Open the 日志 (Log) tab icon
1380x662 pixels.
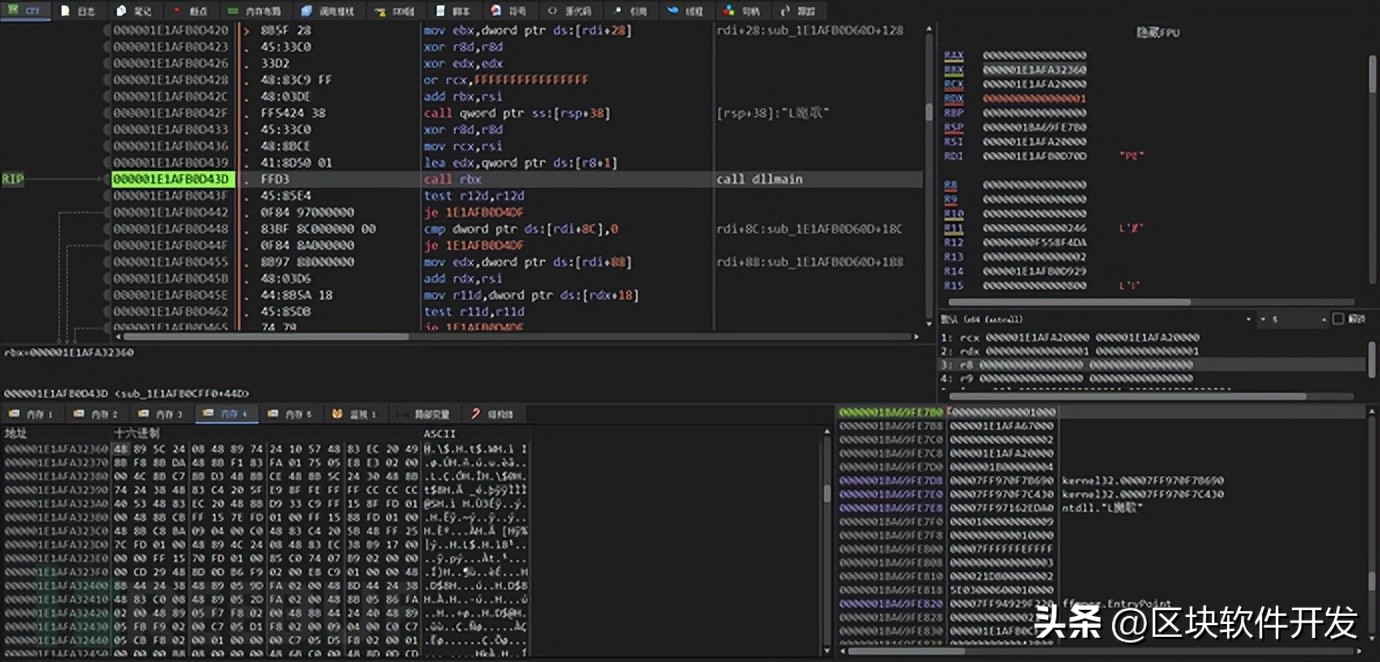(66, 11)
